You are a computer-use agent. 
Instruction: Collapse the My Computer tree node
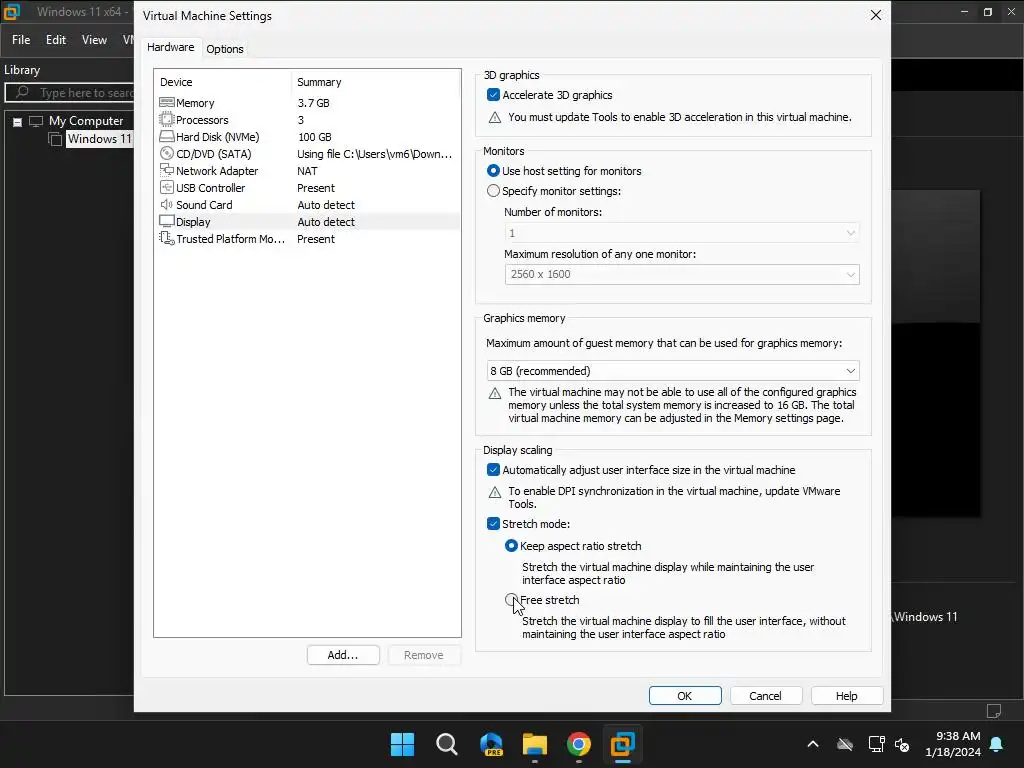(x=18, y=121)
